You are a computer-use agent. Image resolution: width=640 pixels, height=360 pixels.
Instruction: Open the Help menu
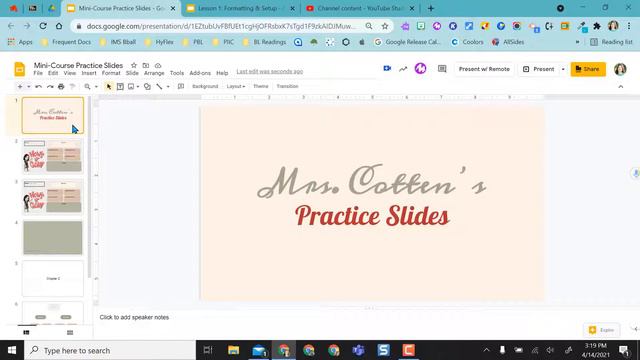(222, 73)
